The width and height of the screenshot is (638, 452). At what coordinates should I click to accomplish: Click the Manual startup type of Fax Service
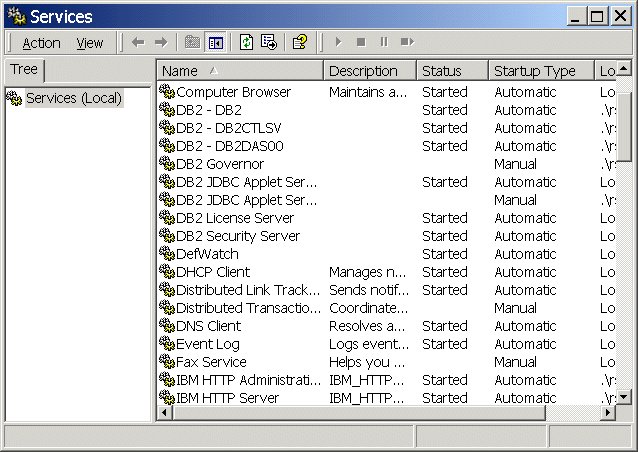coord(516,362)
